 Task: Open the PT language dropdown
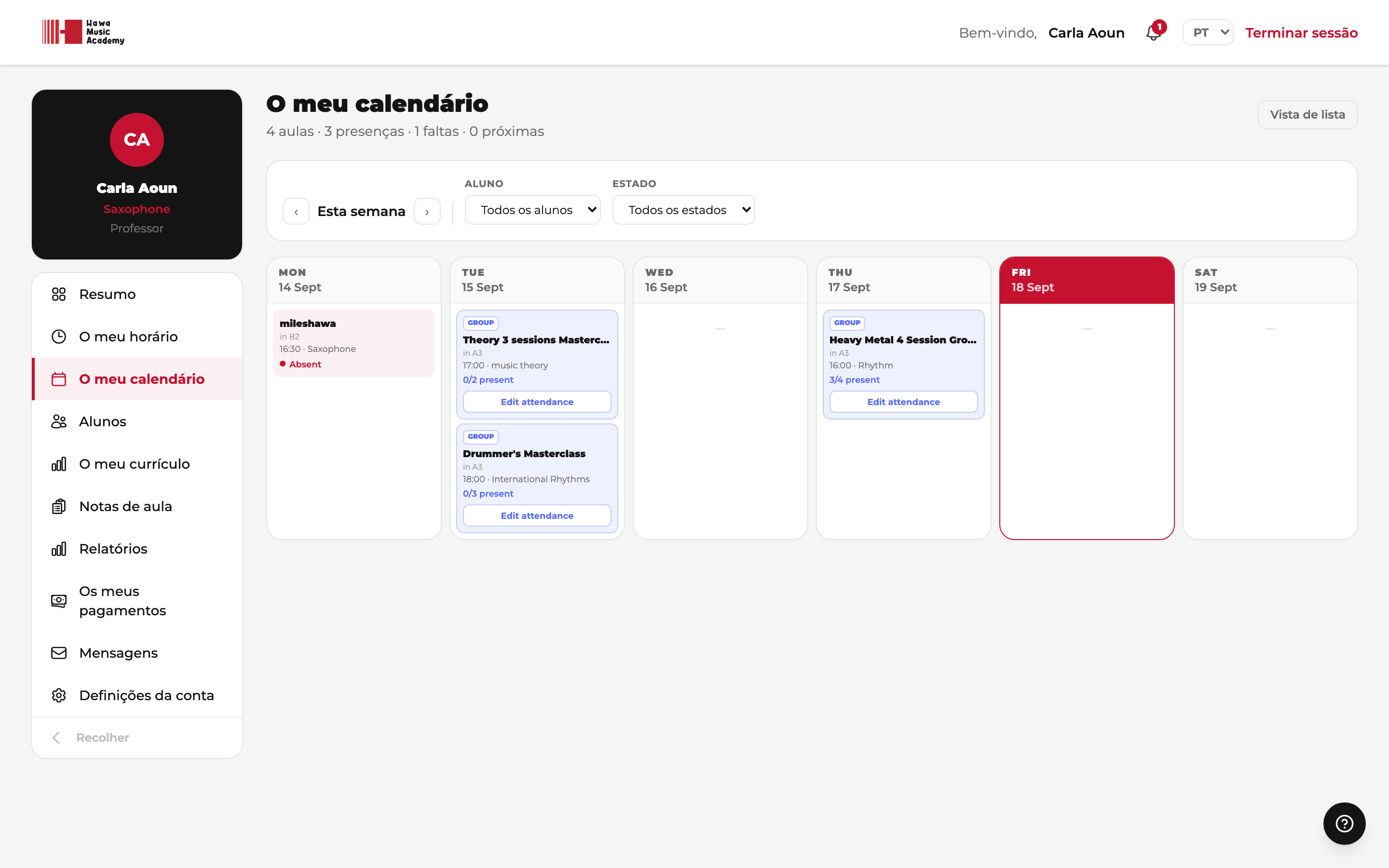point(1208,32)
